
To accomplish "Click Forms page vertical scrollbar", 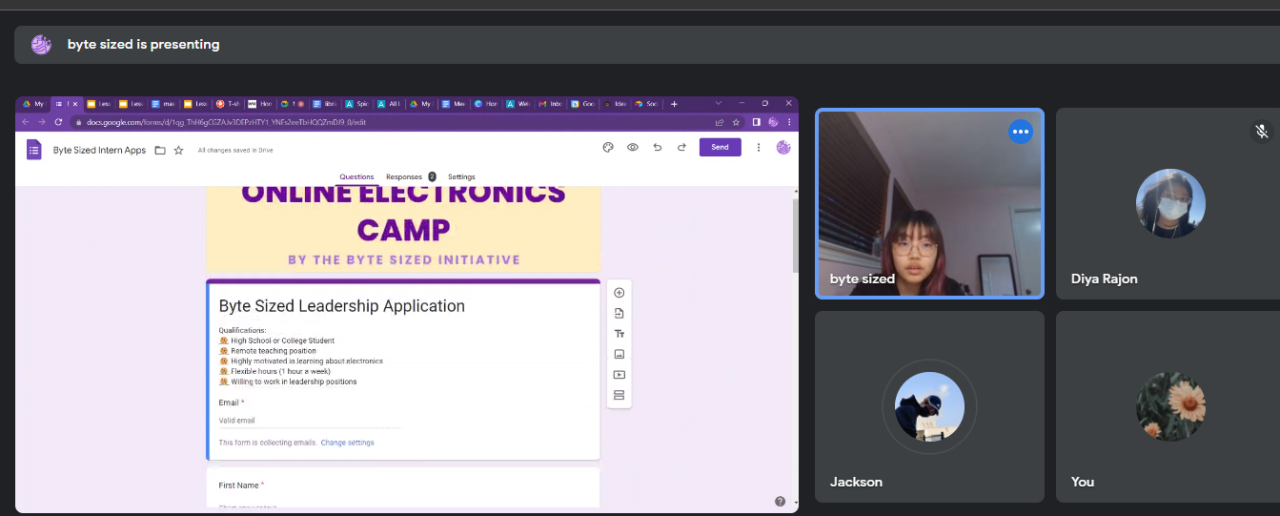I will pyautogui.click(x=796, y=235).
